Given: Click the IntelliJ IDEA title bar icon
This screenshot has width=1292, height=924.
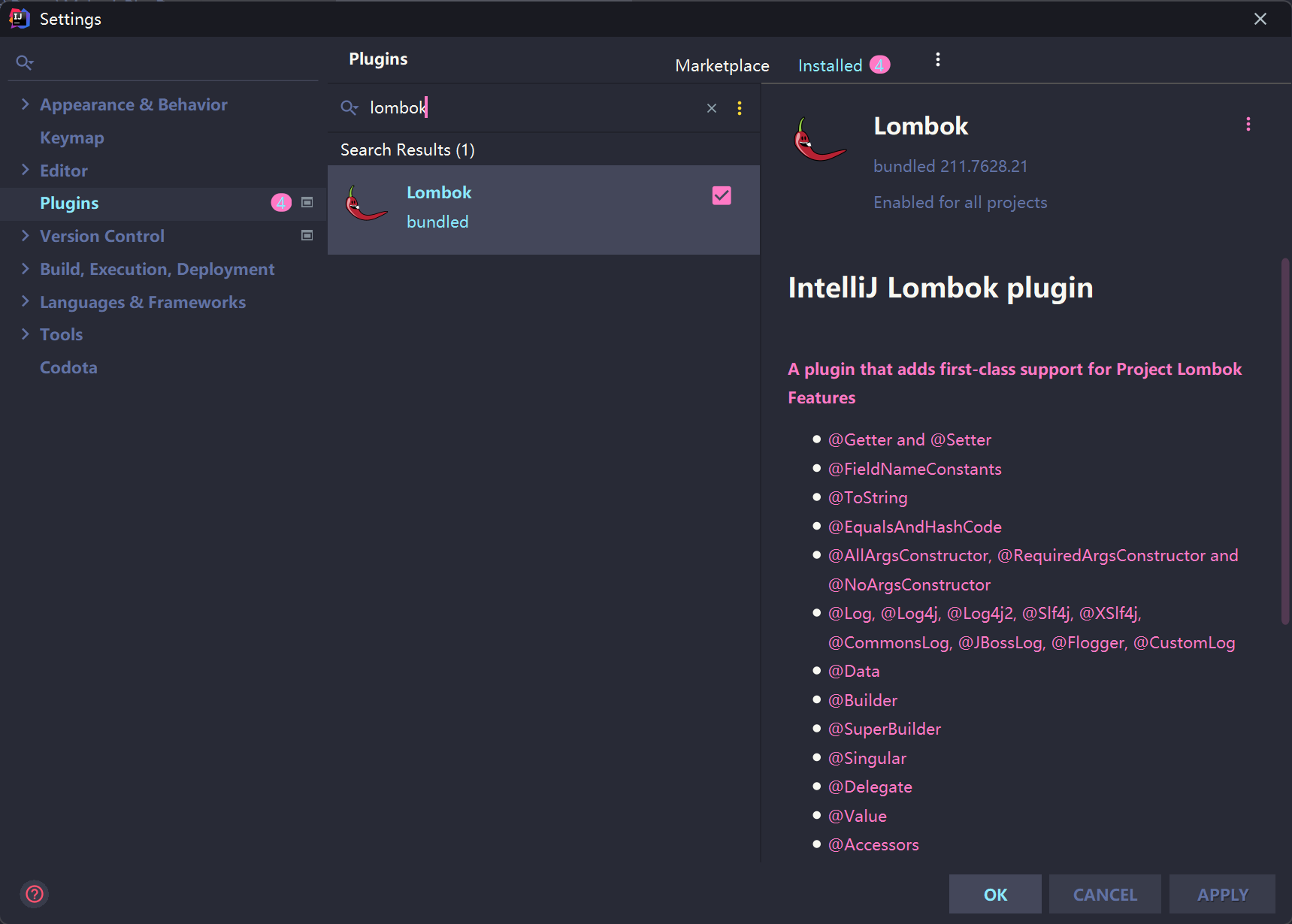Looking at the screenshot, I should tap(19, 18).
